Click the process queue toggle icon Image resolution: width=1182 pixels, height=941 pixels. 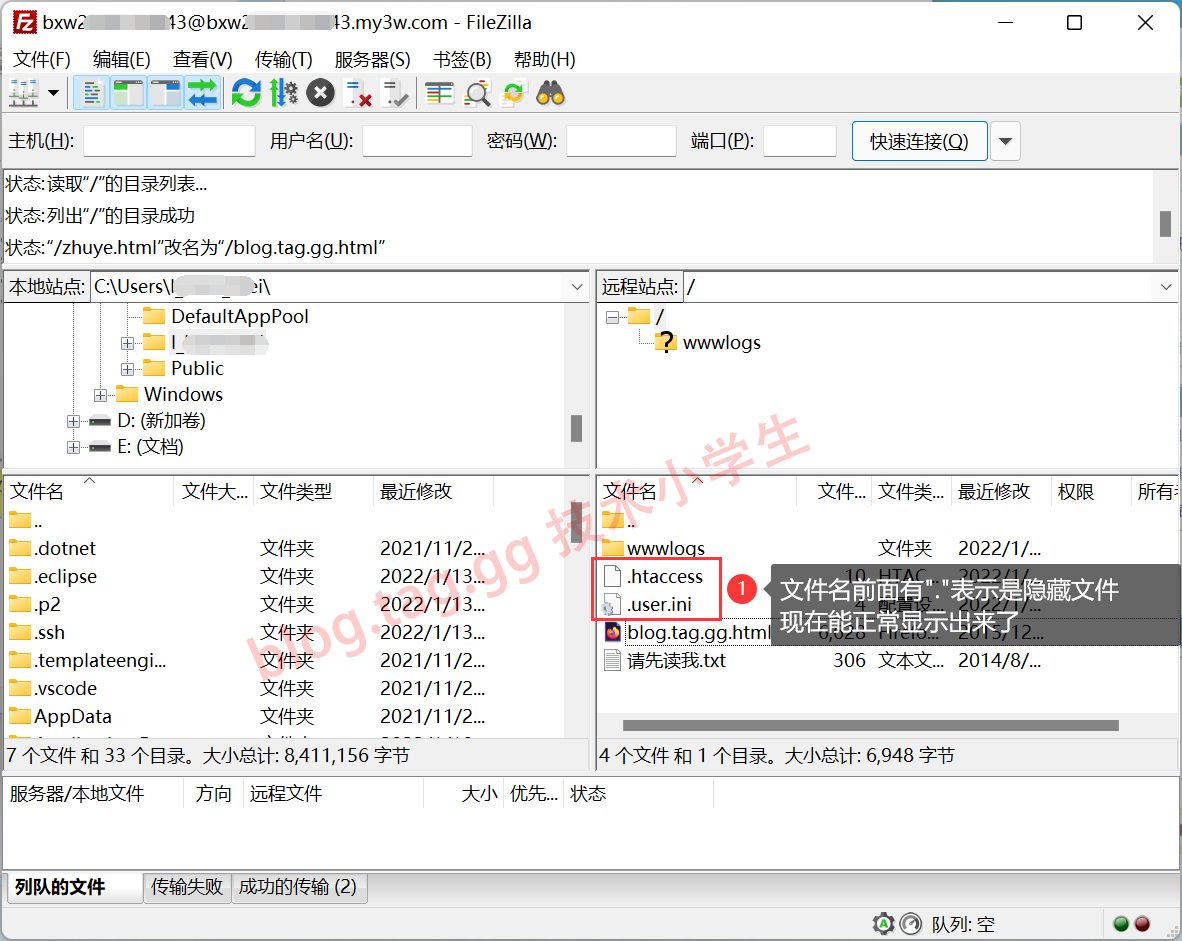(x=283, y=94)
